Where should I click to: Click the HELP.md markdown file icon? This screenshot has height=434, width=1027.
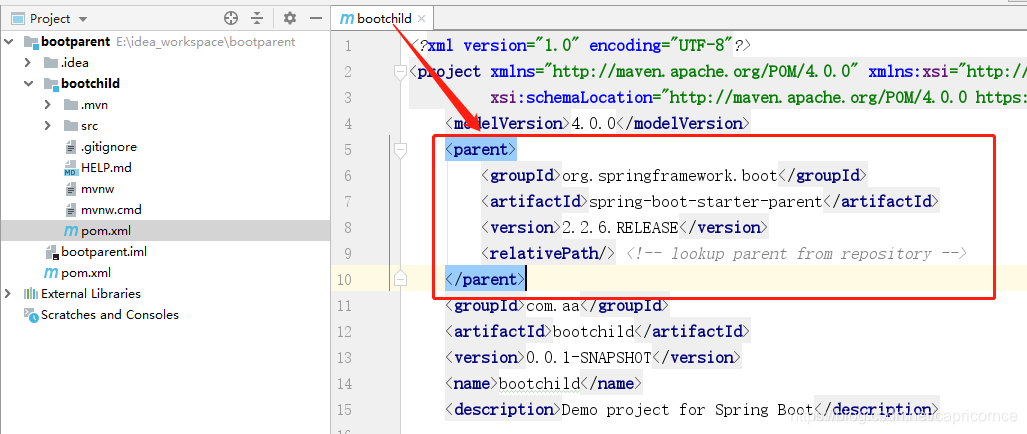(x=71, y=168)
